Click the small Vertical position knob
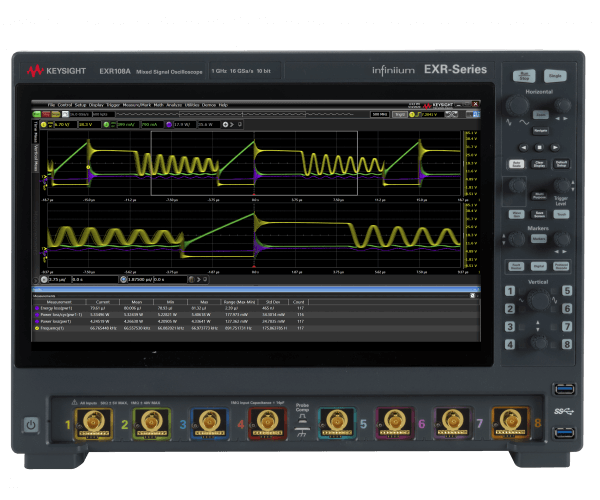 tap(538, 342)
